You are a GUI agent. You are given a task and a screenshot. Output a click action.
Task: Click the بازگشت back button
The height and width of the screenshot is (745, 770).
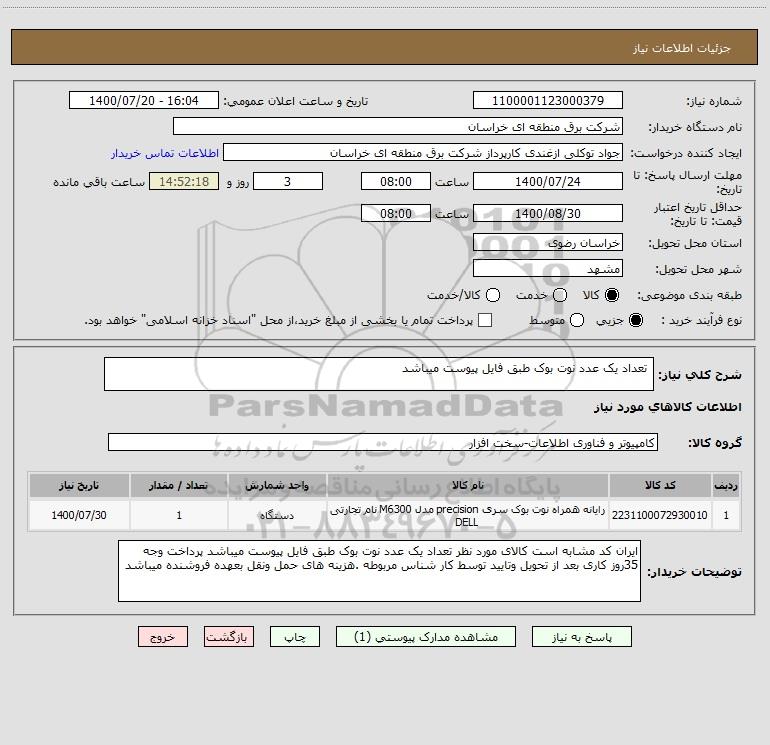tap(229, 637)
